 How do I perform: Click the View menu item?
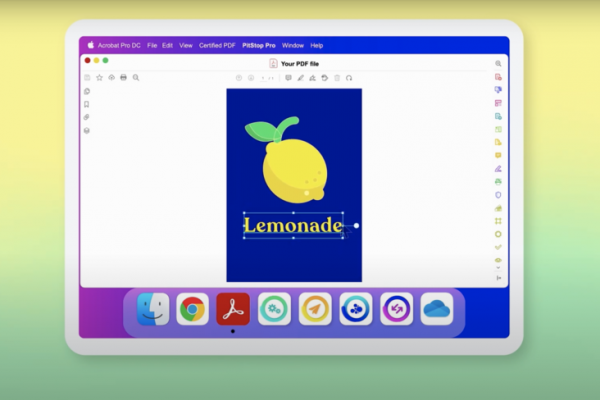185,45
